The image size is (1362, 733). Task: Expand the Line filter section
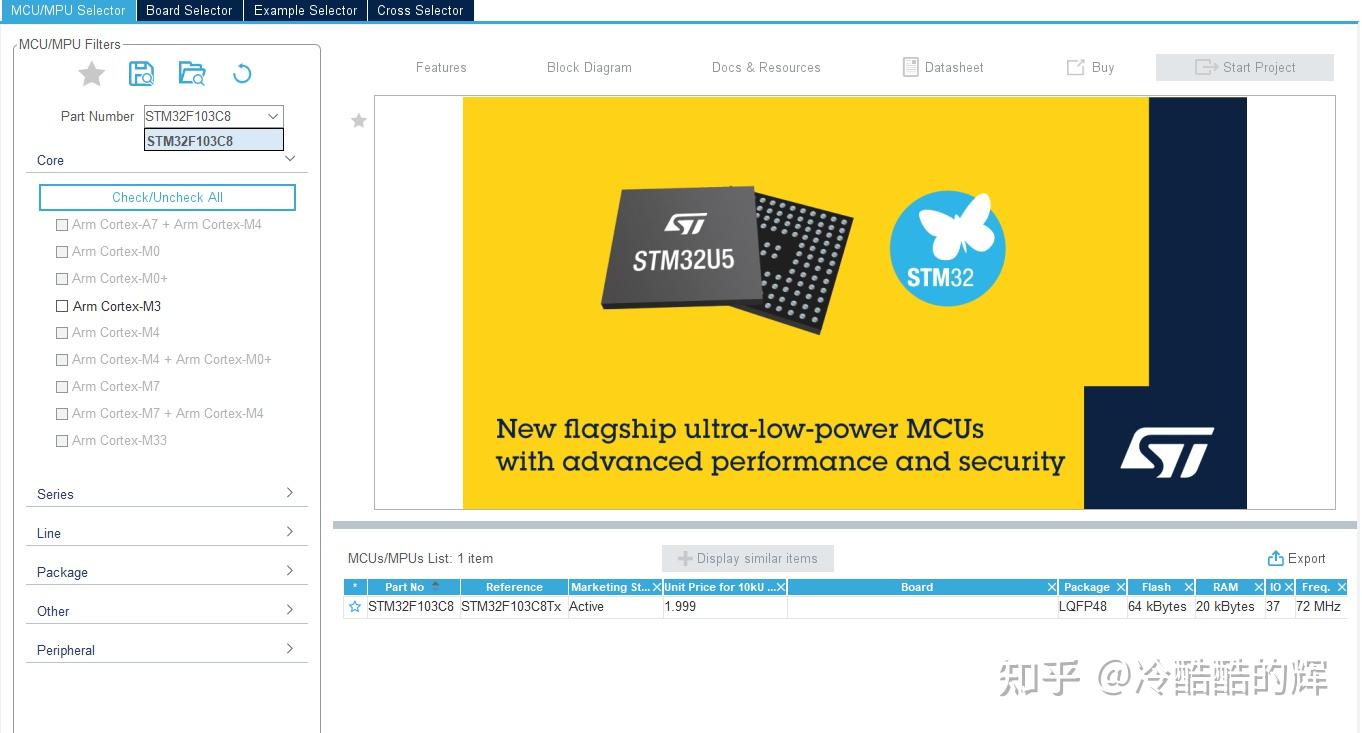pyautogui.click(x=290, y=532)
